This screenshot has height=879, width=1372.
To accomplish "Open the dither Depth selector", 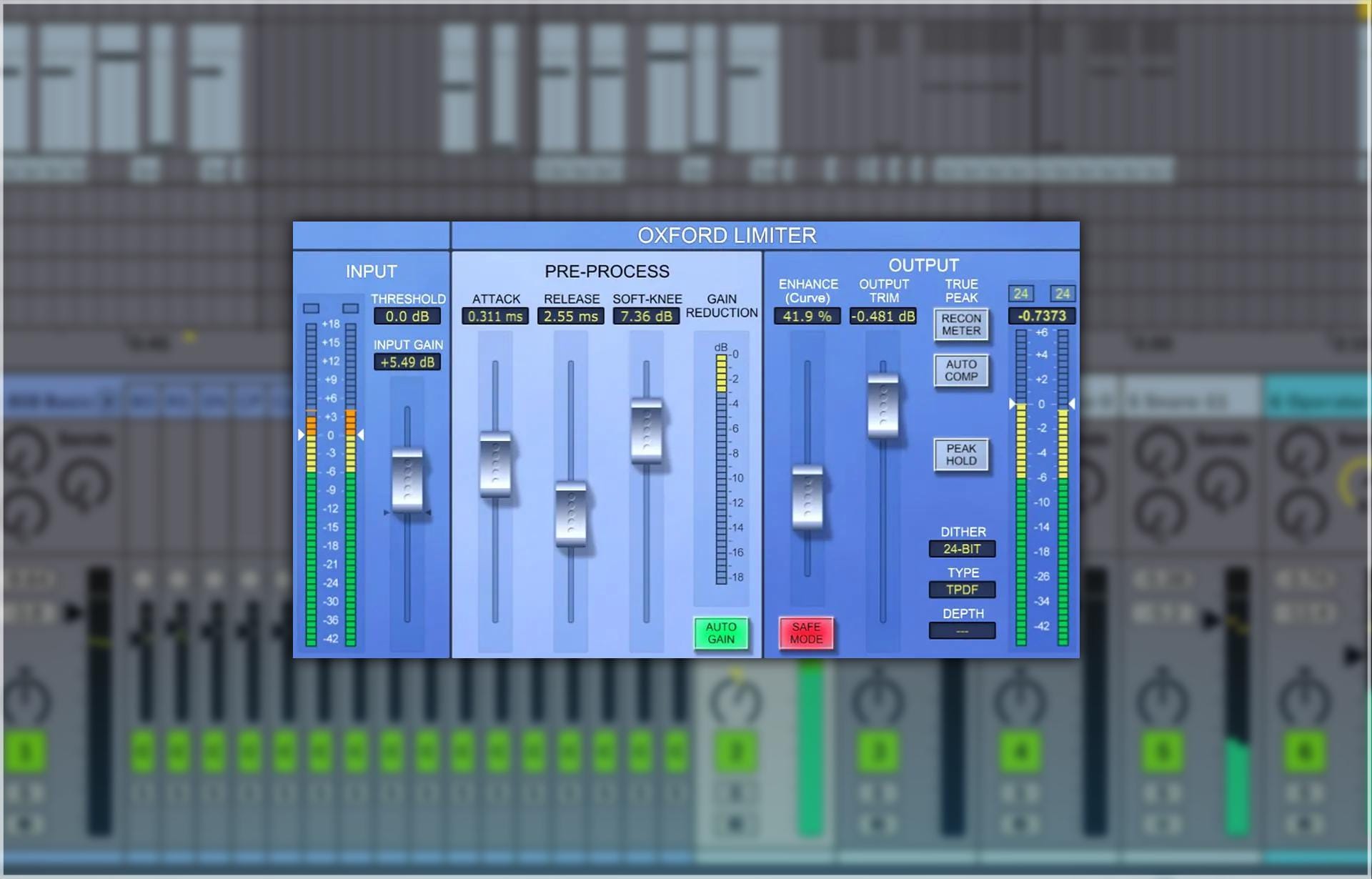I will click(962, 631).
